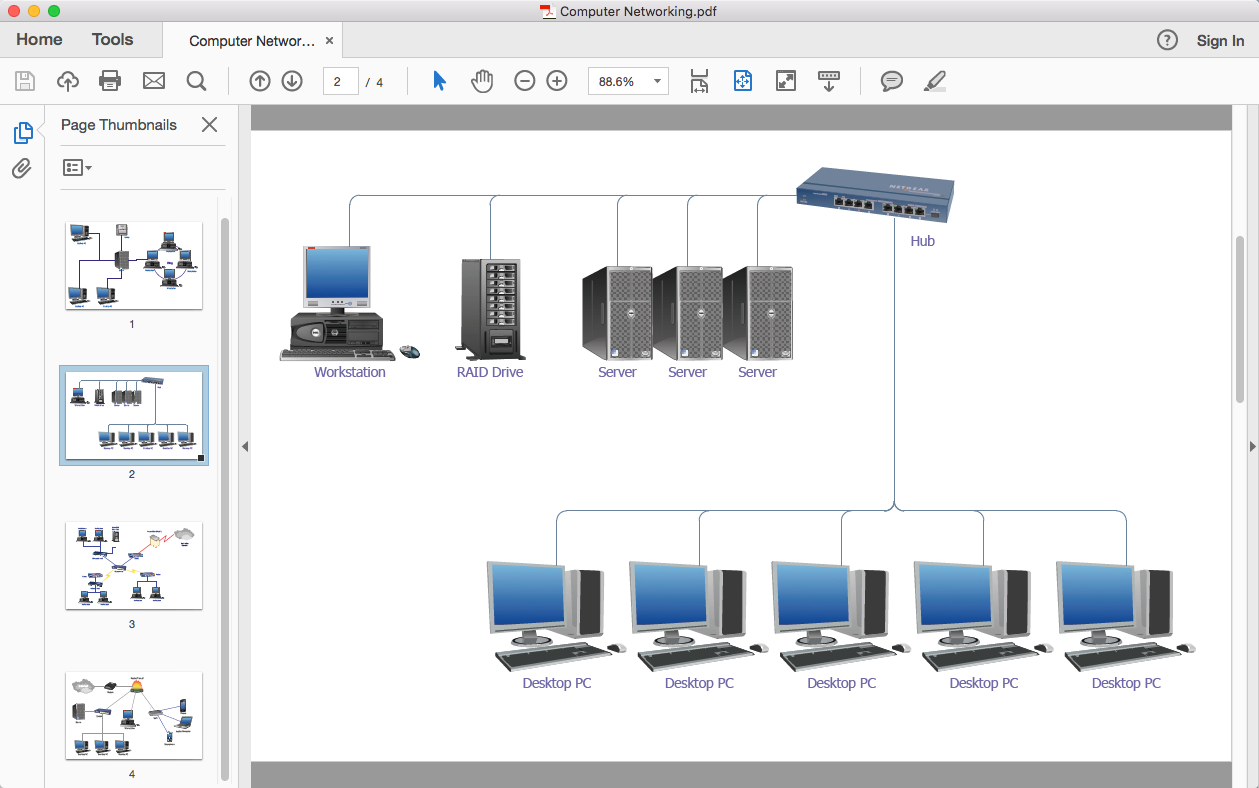
Task: Select page 3 thumbnail
Action: click(x=133, y=565)
